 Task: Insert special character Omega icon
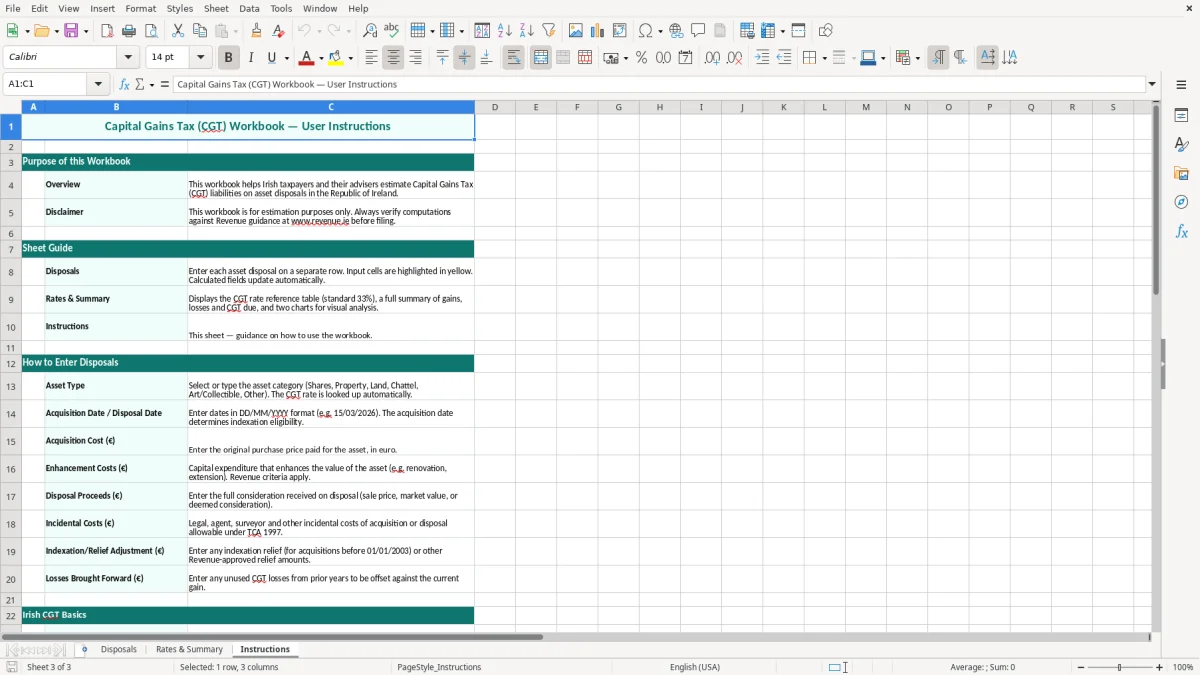click(646, 31)
